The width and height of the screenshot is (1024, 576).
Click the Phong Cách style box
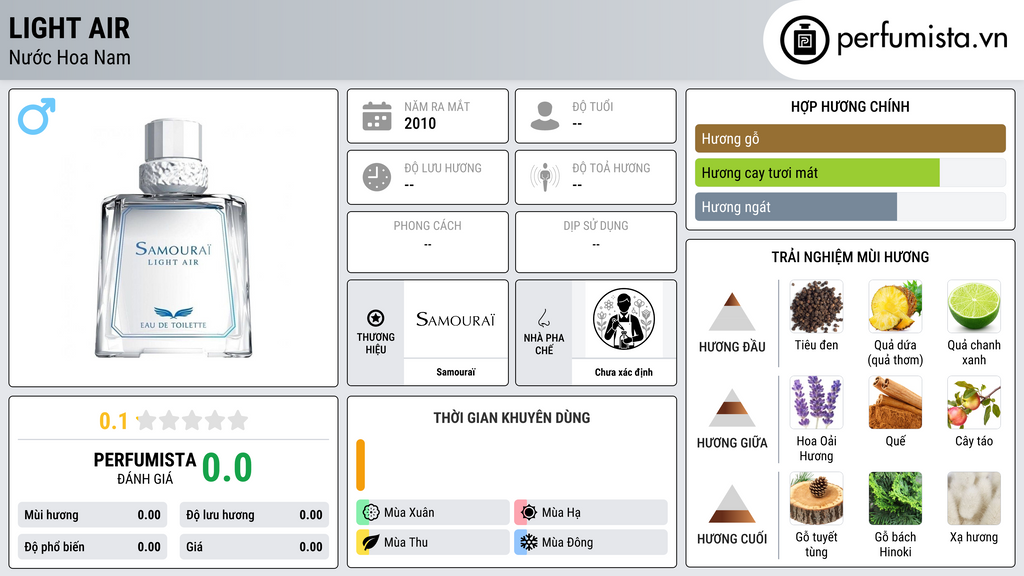tap(428, 242)
